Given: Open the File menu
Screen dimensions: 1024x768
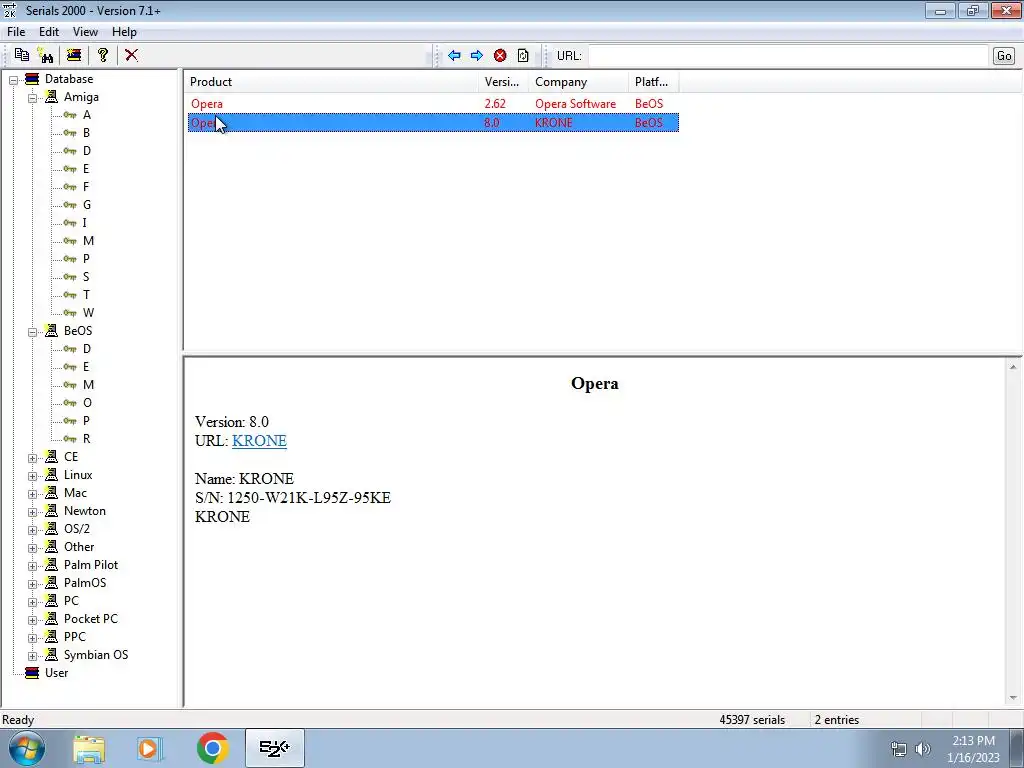Looking at the screenshot, I should point(16,32).
